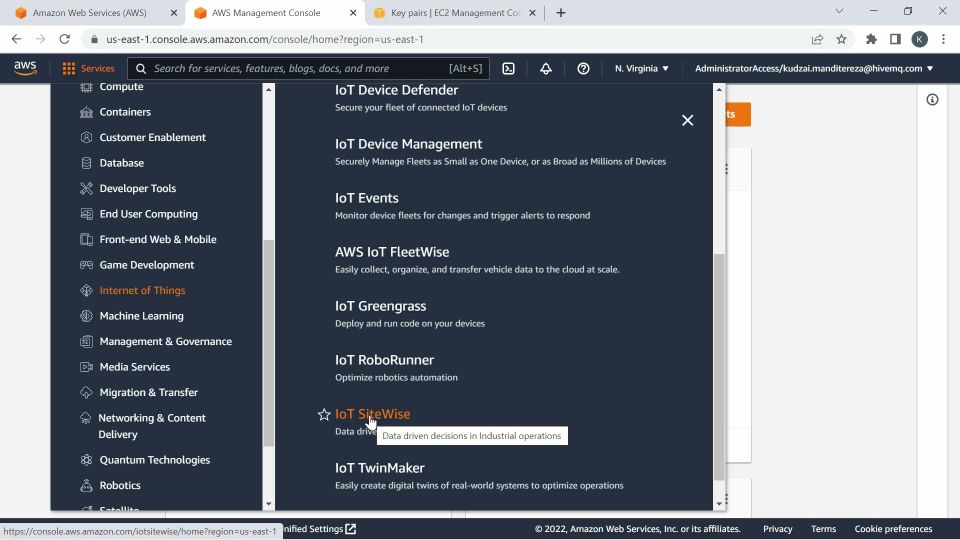The height and width of the screenshot is (540, 960).
Task: Open IoT SiteWise service
Action: [372, 414]
